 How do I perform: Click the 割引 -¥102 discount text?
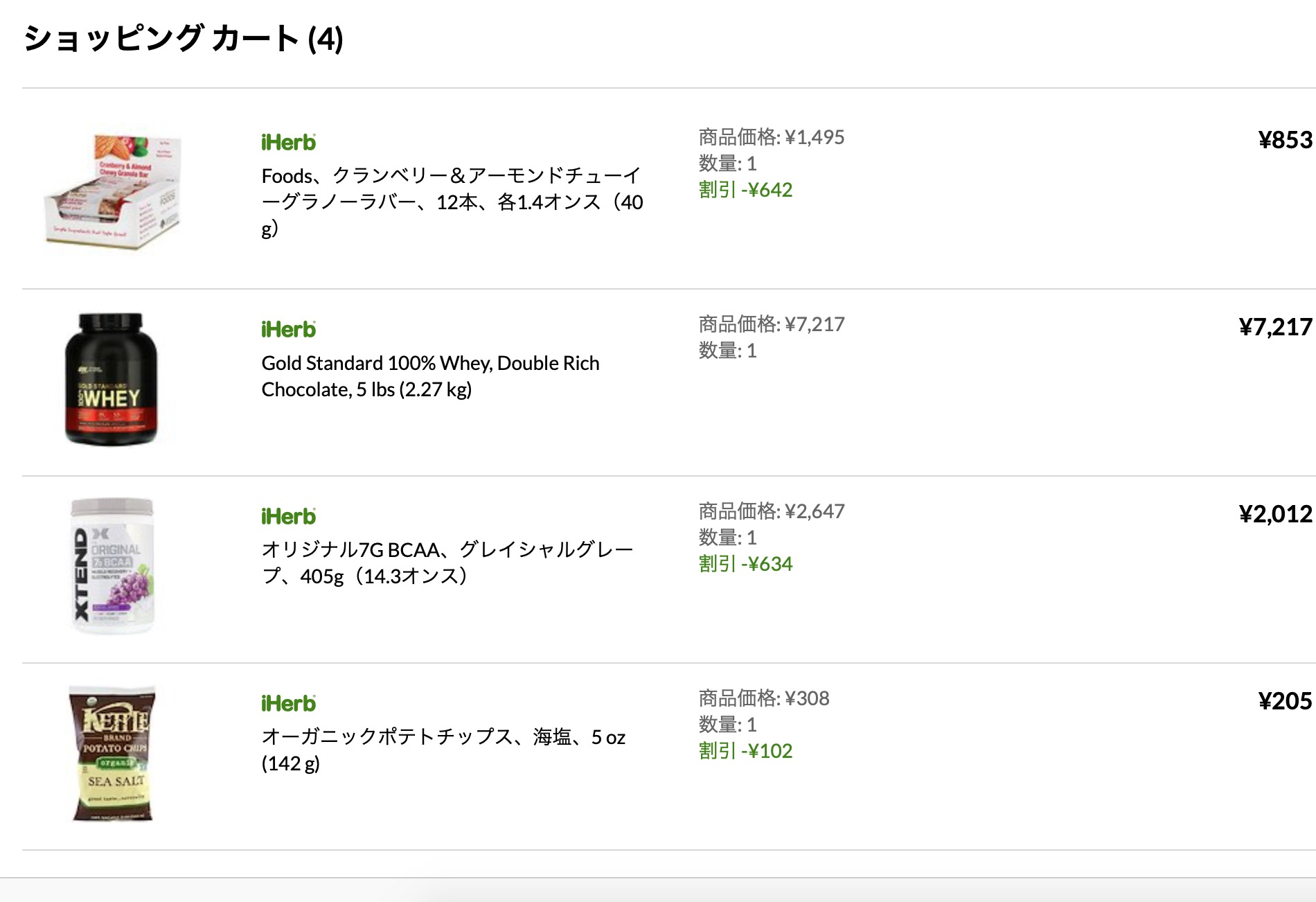745,751
